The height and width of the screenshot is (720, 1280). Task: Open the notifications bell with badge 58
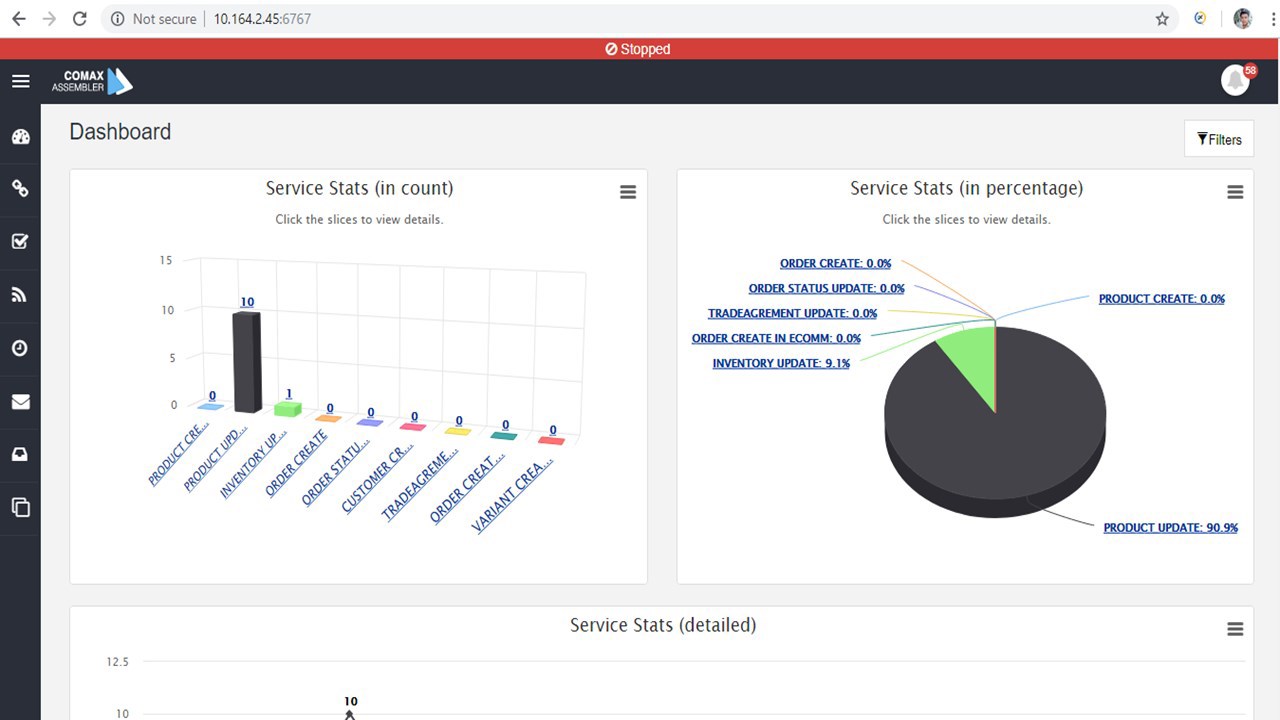click(1236, 80)
